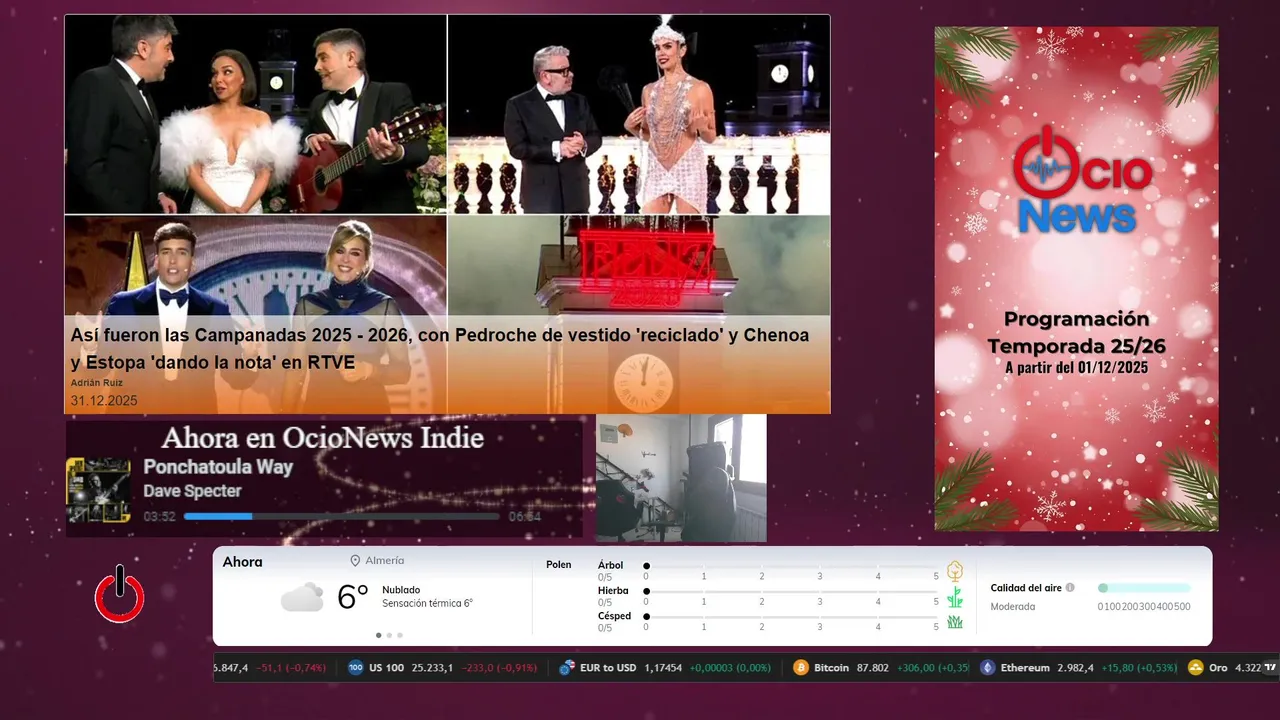
Task: Click the Ahora weather heading
Action: click(242, 562)
